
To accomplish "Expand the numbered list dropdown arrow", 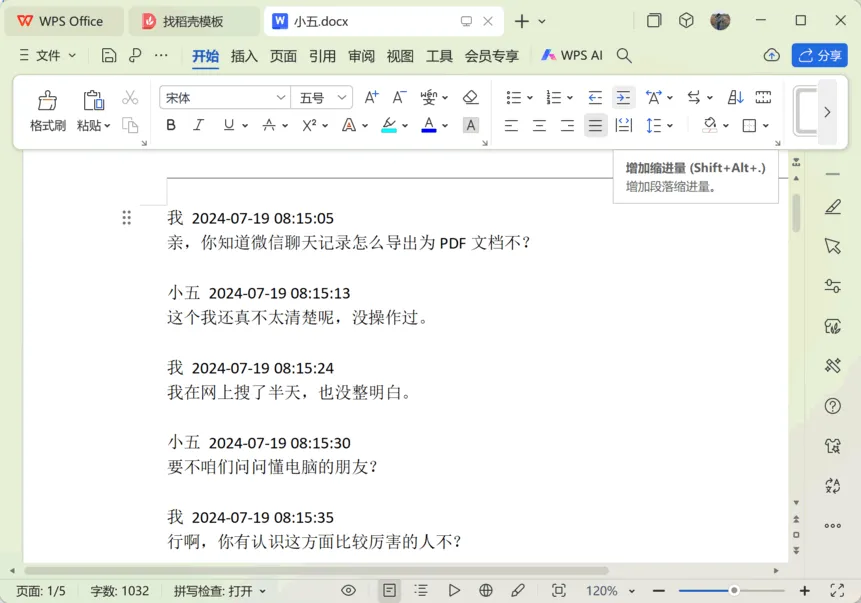I will click(569, 98).
